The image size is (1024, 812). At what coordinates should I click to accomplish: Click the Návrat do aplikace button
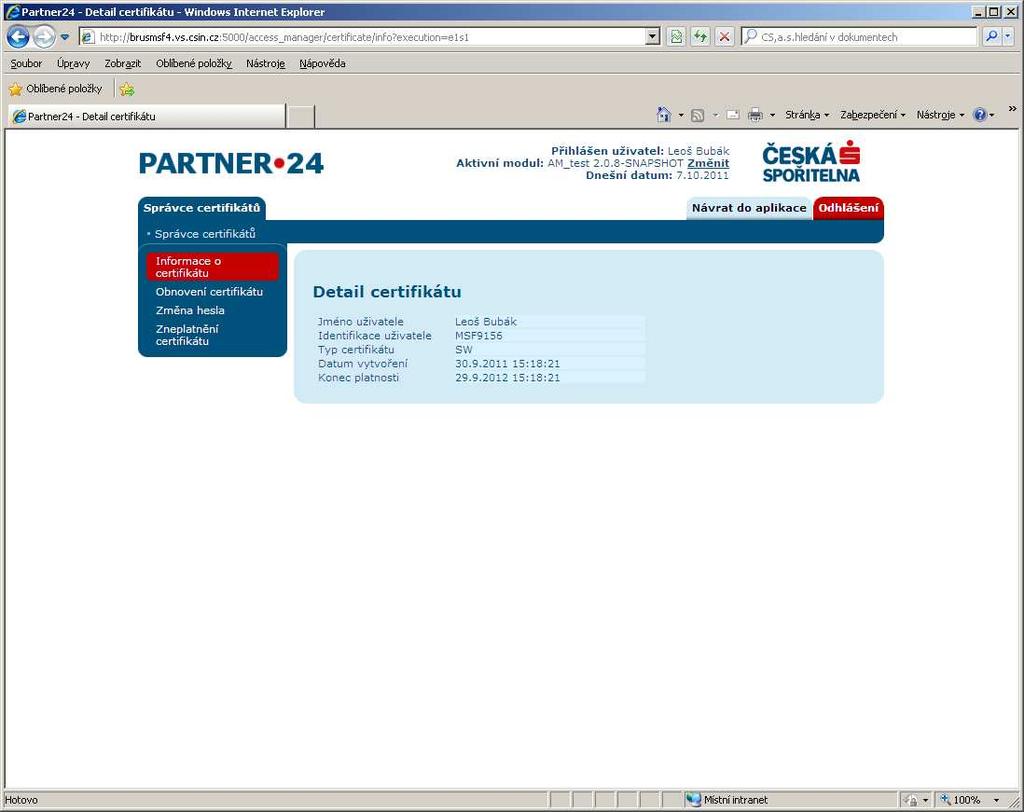[x=749, y=208]
